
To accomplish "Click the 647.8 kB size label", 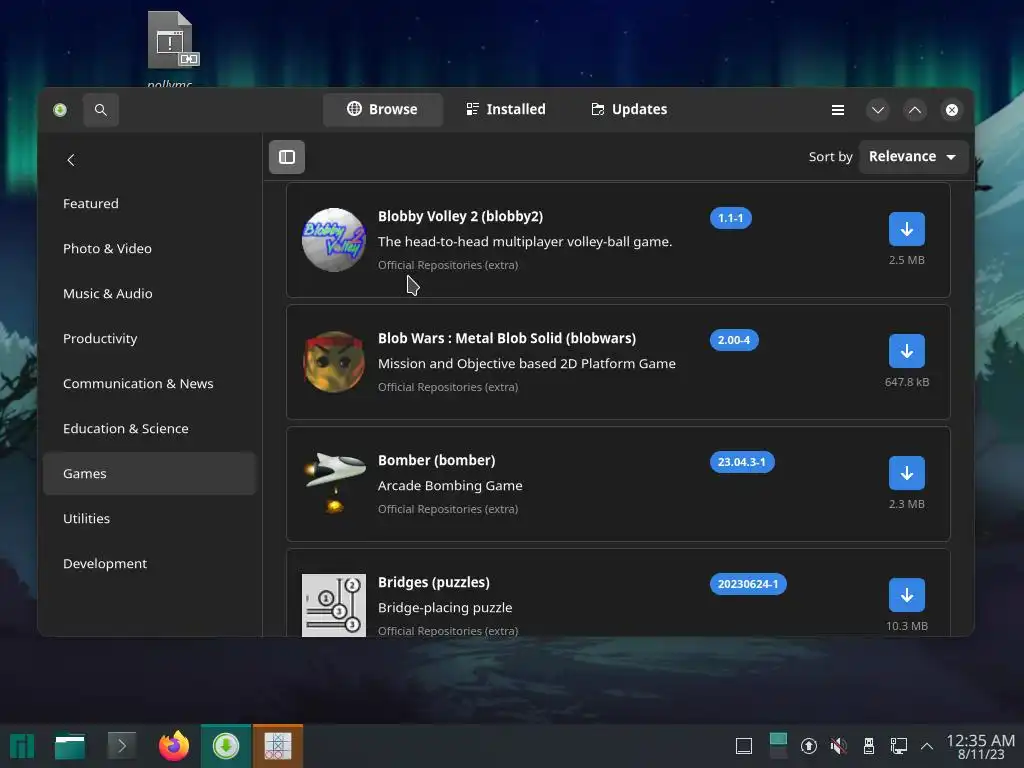I will pos(906,382).
